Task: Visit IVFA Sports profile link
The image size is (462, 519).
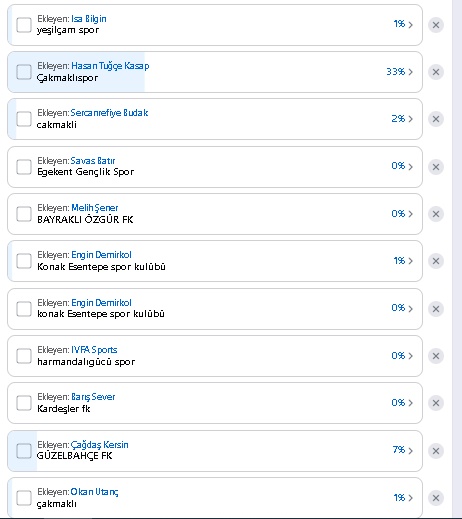Action: pos(94,350)
